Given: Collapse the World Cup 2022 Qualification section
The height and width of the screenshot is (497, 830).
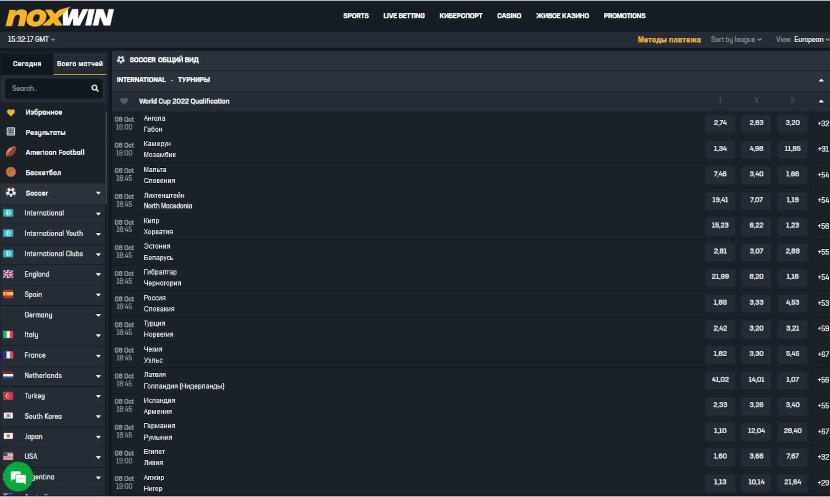Looking at the screenshot, I should 821,101.
